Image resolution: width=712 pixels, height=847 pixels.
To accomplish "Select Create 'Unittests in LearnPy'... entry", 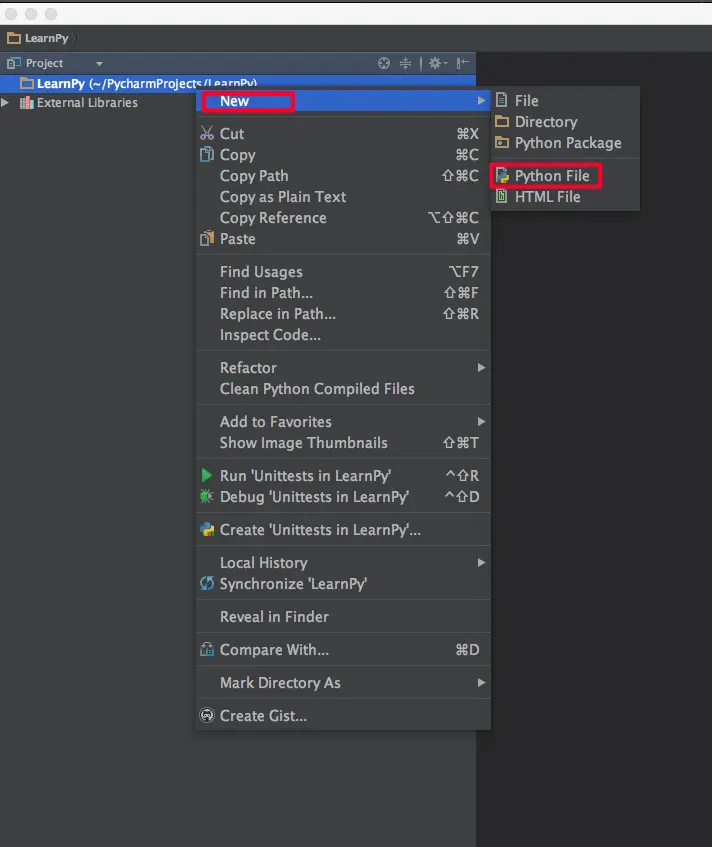I will [x=343, y=530].
